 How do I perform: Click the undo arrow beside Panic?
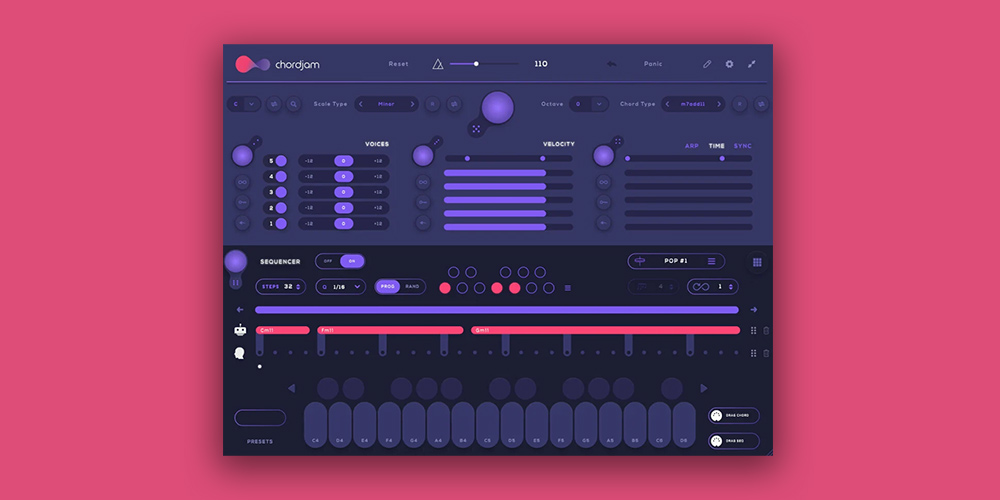tap(611, 64)
